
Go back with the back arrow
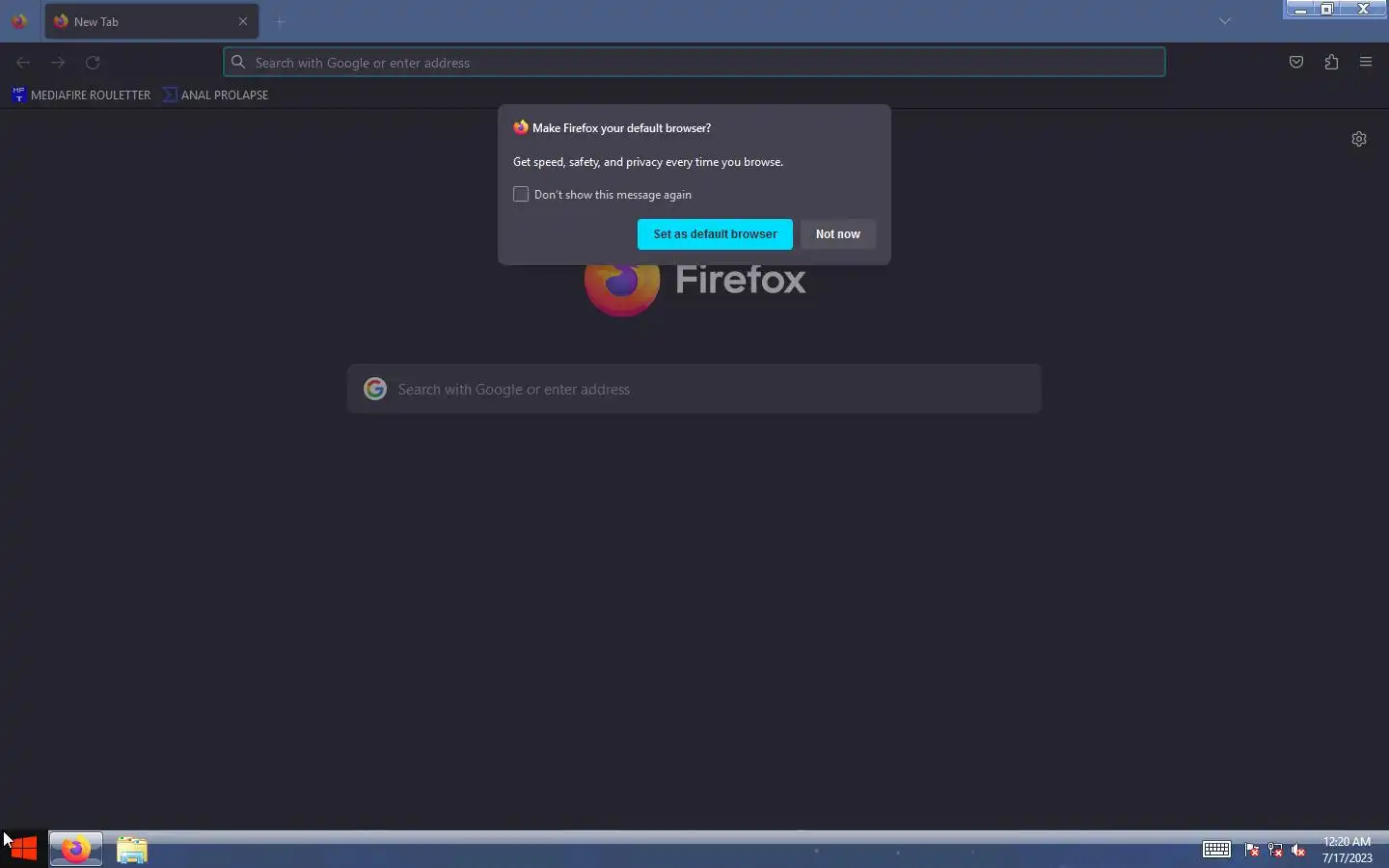[x=23, y=63]
